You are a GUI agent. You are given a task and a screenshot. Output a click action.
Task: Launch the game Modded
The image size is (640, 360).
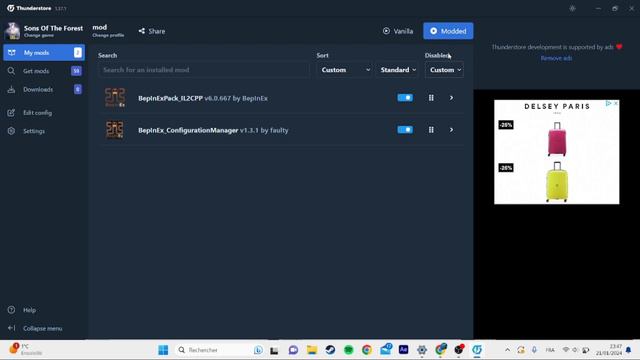[x=448, y=31]
